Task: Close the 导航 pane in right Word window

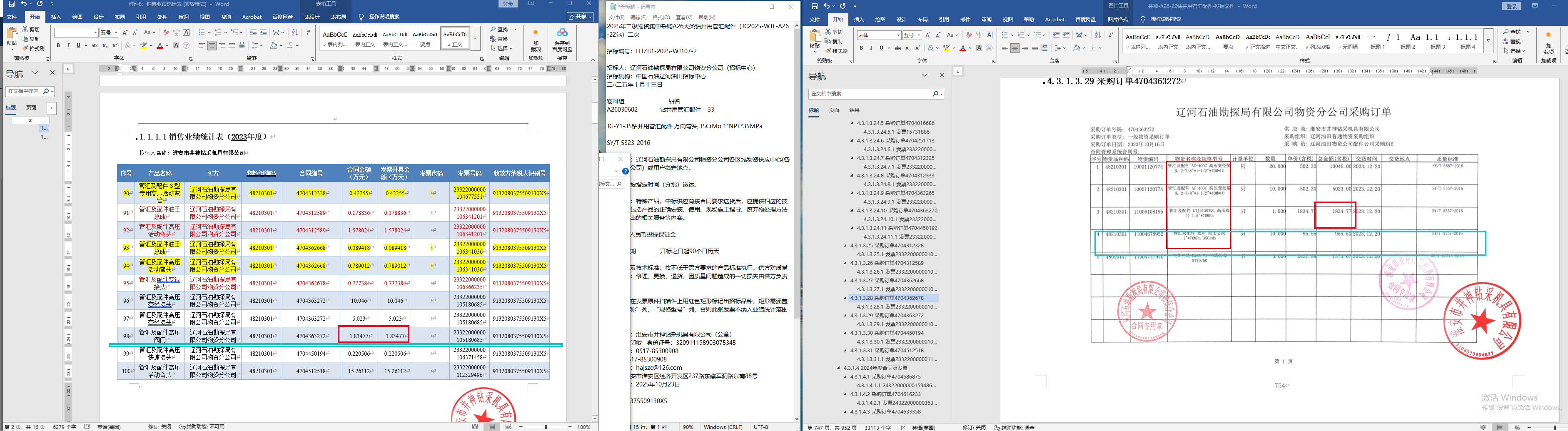Action: (x=942, y=75)
